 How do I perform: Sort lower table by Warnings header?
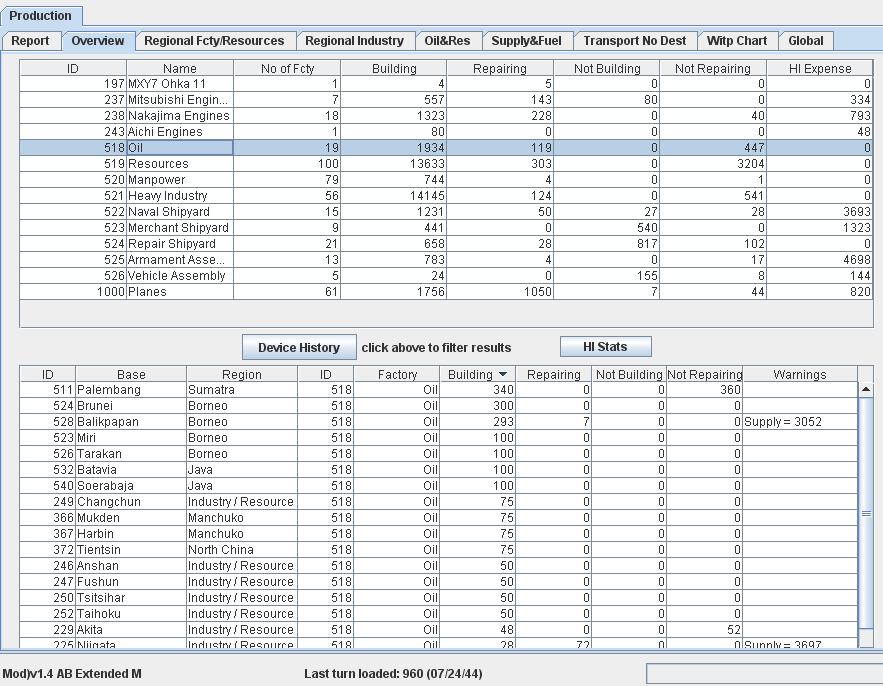[x=800, y=375]
